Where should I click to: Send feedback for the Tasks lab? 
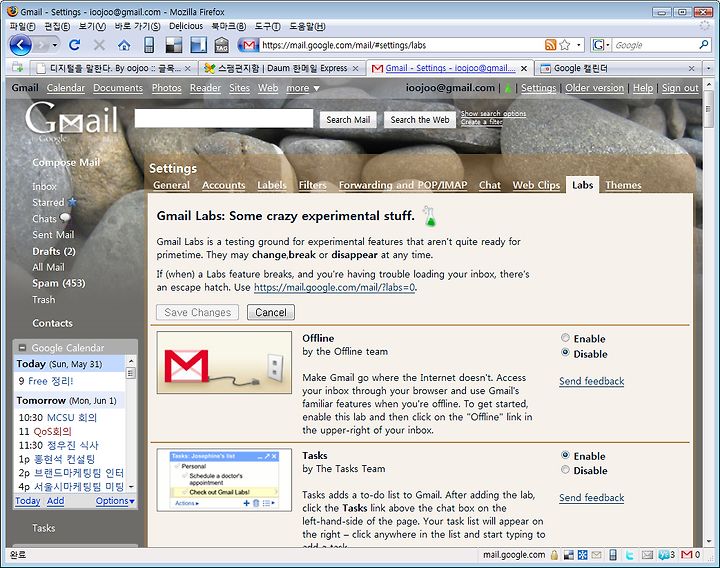tap(591, 497)
